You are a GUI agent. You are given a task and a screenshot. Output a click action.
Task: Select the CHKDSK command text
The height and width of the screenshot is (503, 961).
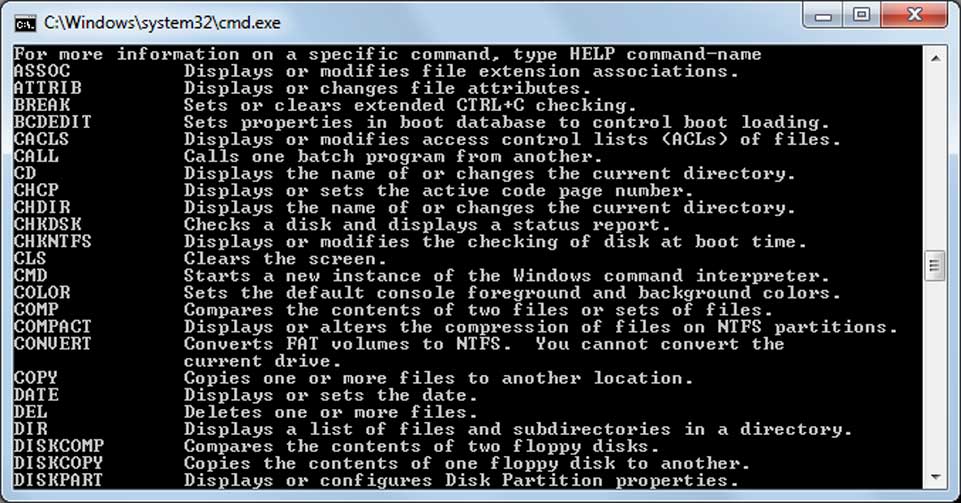coord(47,224)
